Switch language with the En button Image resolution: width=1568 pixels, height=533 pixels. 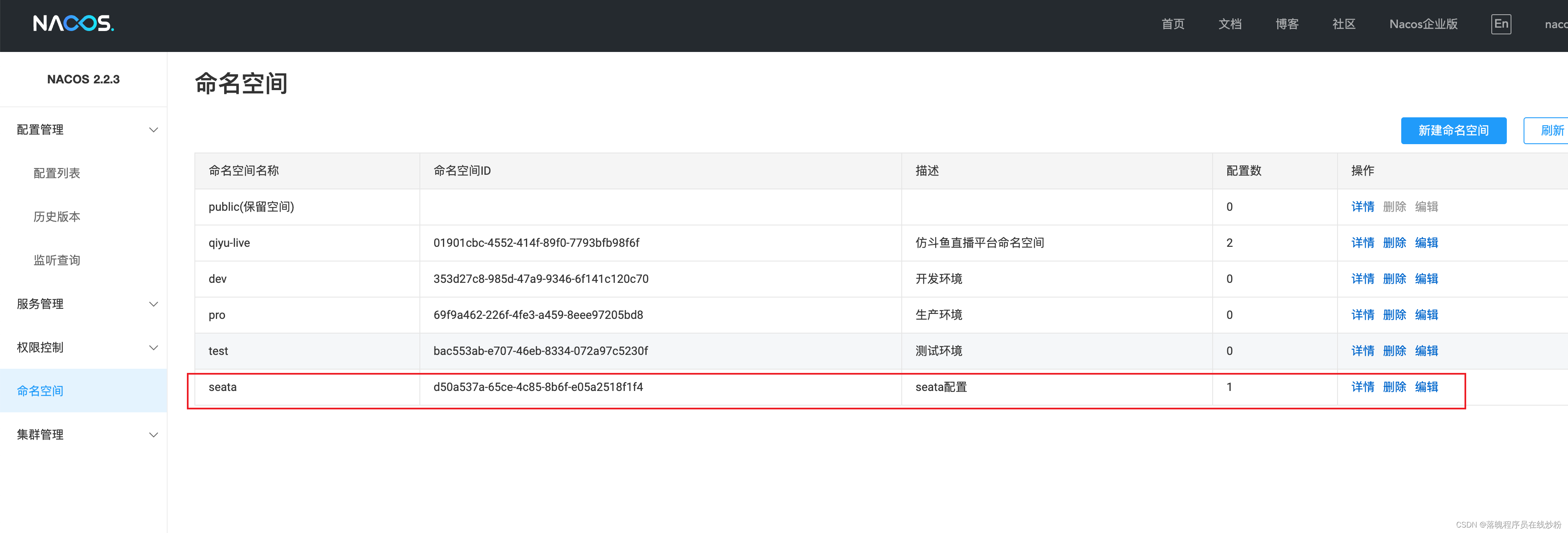[1501, 24]
